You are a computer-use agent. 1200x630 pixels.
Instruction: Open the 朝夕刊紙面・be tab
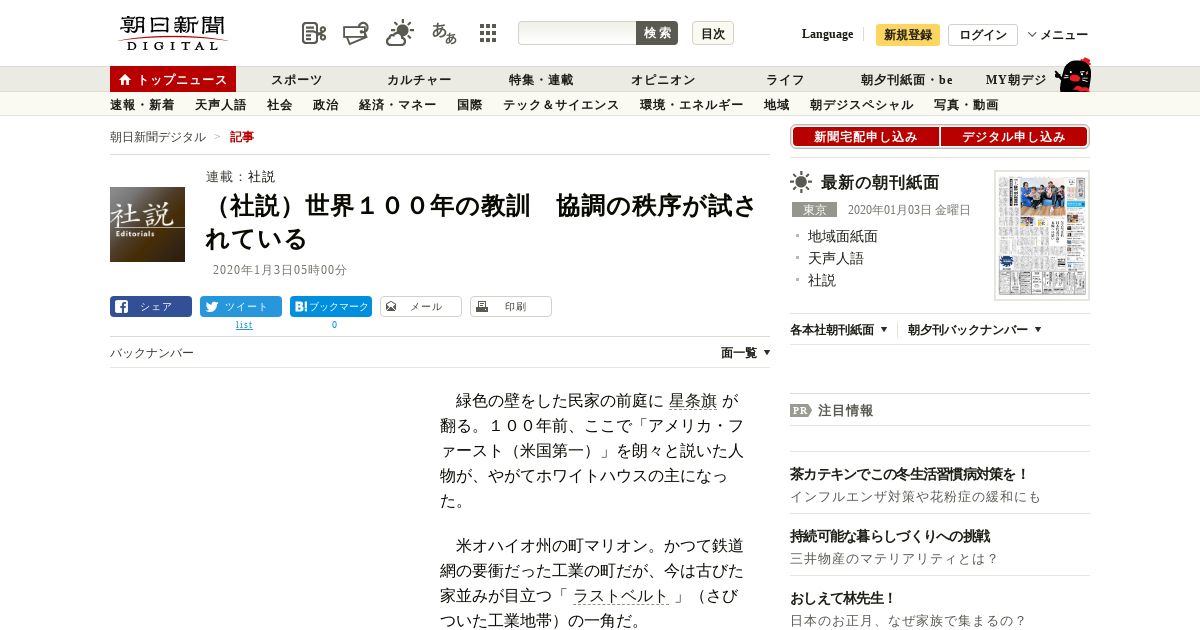[x=907, y=80]
